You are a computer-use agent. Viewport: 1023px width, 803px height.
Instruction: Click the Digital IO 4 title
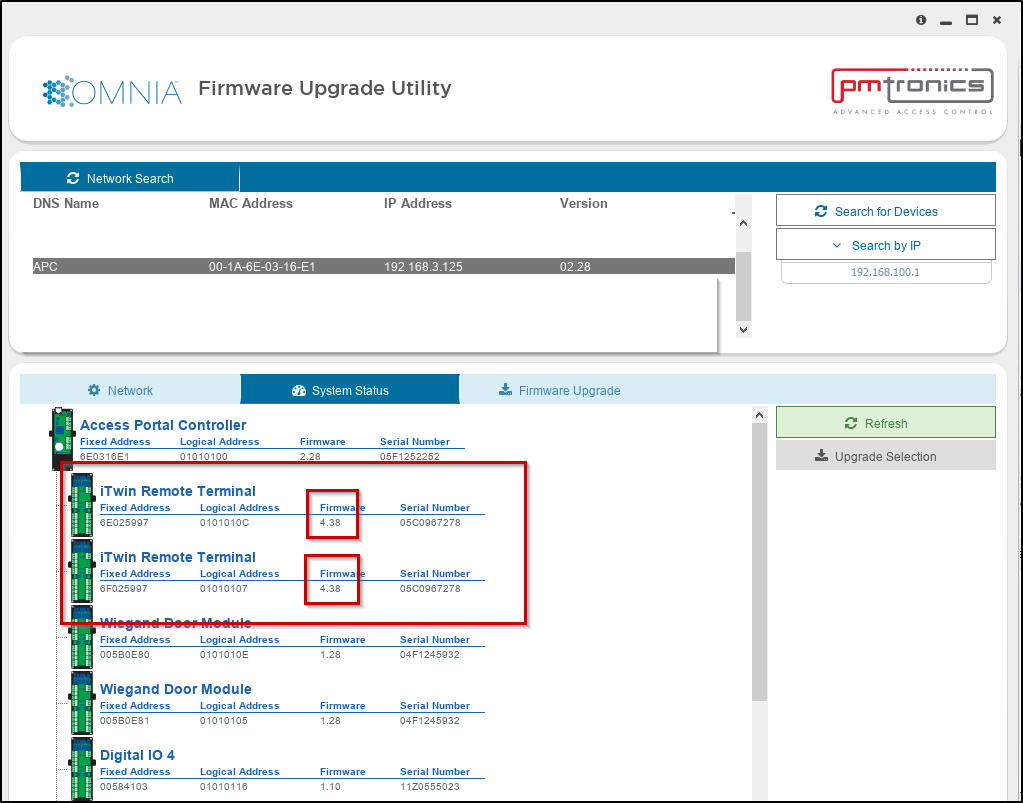(x=137, y=755)
